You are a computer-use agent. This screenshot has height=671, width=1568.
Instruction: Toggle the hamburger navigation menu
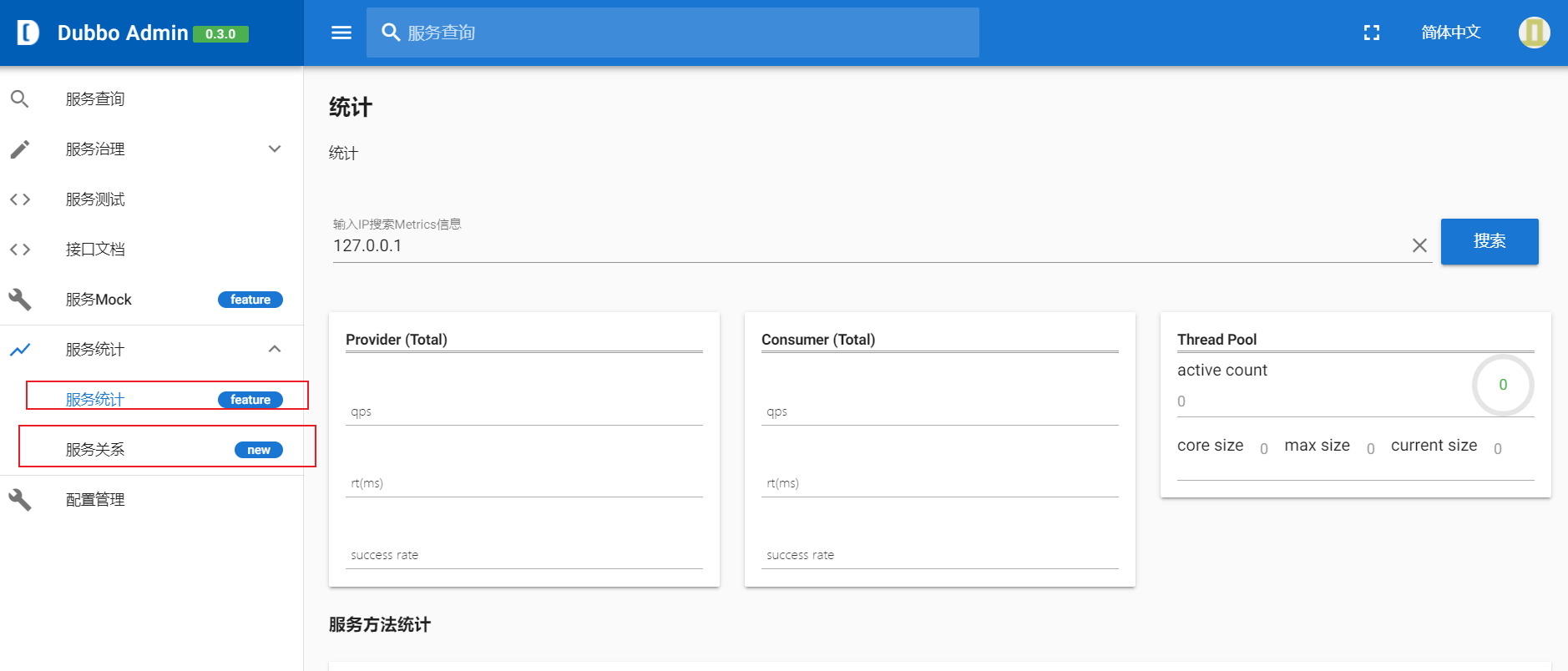click(341, 33)
